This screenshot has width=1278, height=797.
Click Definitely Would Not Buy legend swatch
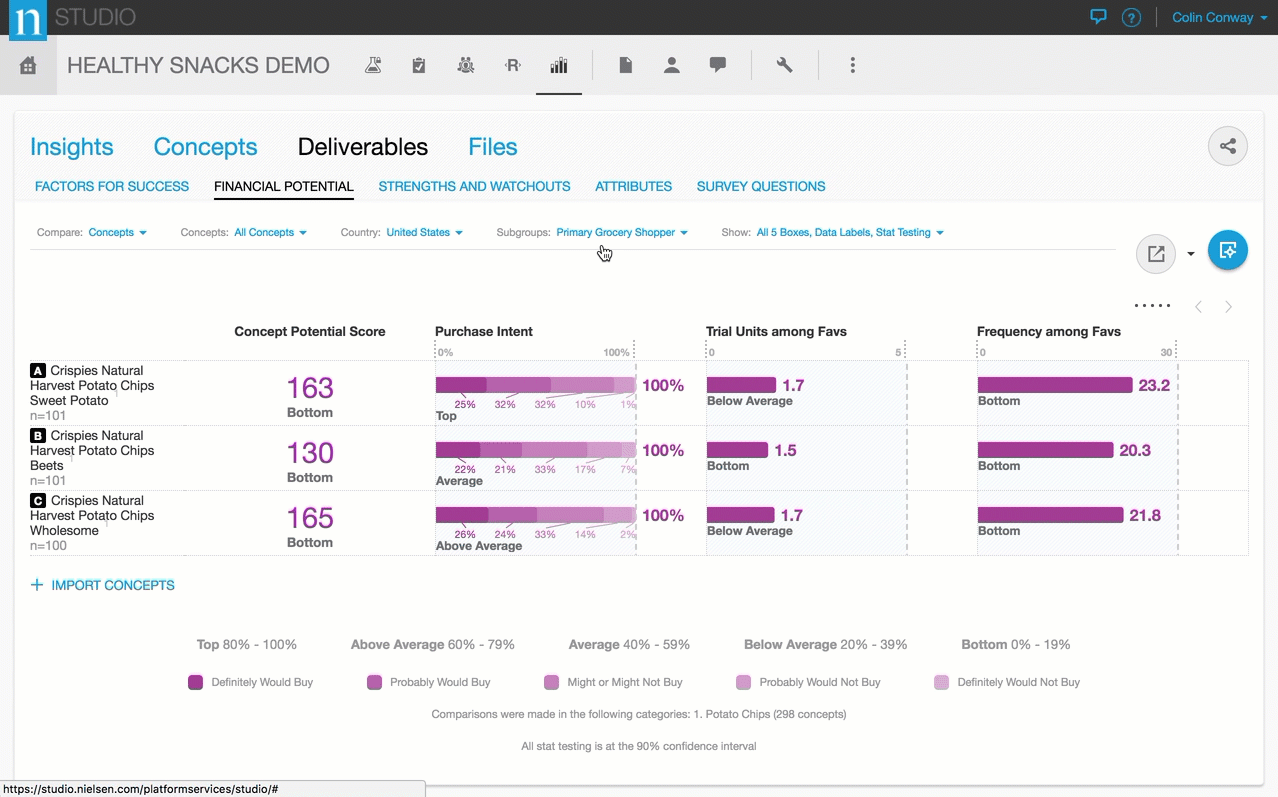pyautogui.click(x=941, y=682)
